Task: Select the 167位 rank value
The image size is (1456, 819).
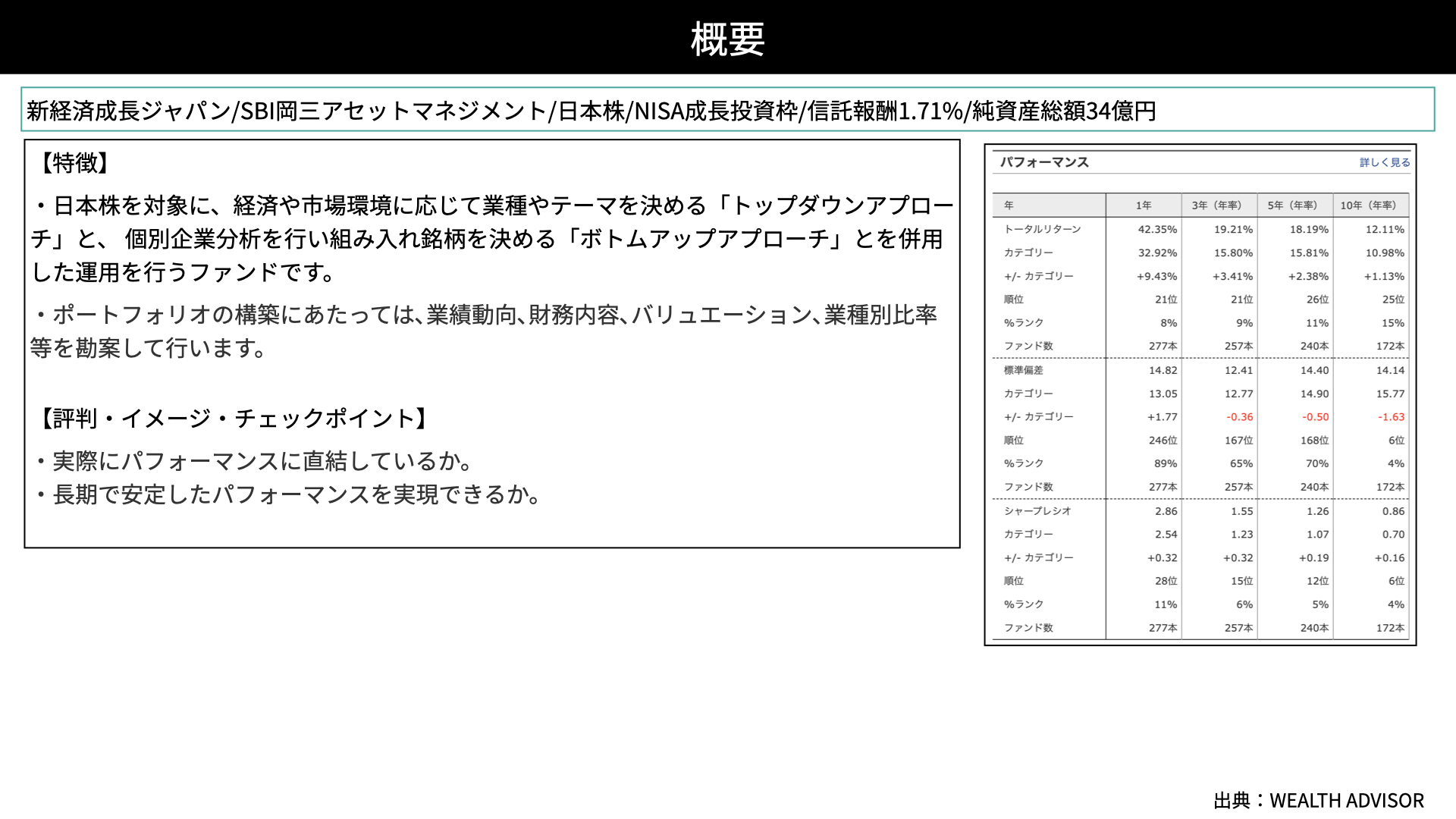Action: pos(1238,440)
